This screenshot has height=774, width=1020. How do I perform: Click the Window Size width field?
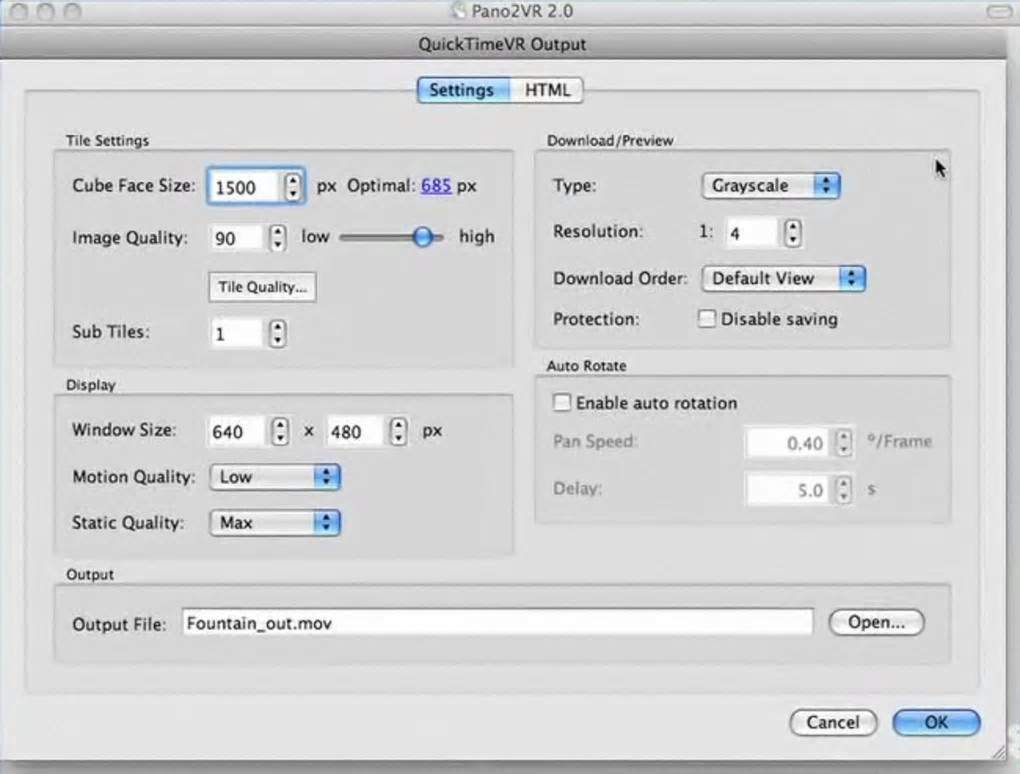coord(237,431)
